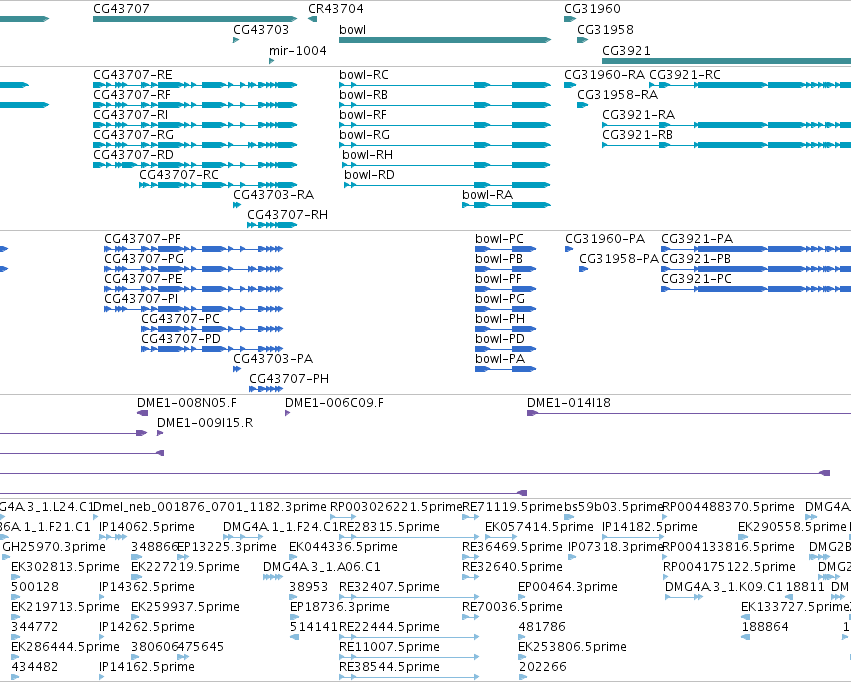This screenshot has width=851, height=682.
Task: Click the bowl-RC transcript label
Action: click(x=364, y=75)
